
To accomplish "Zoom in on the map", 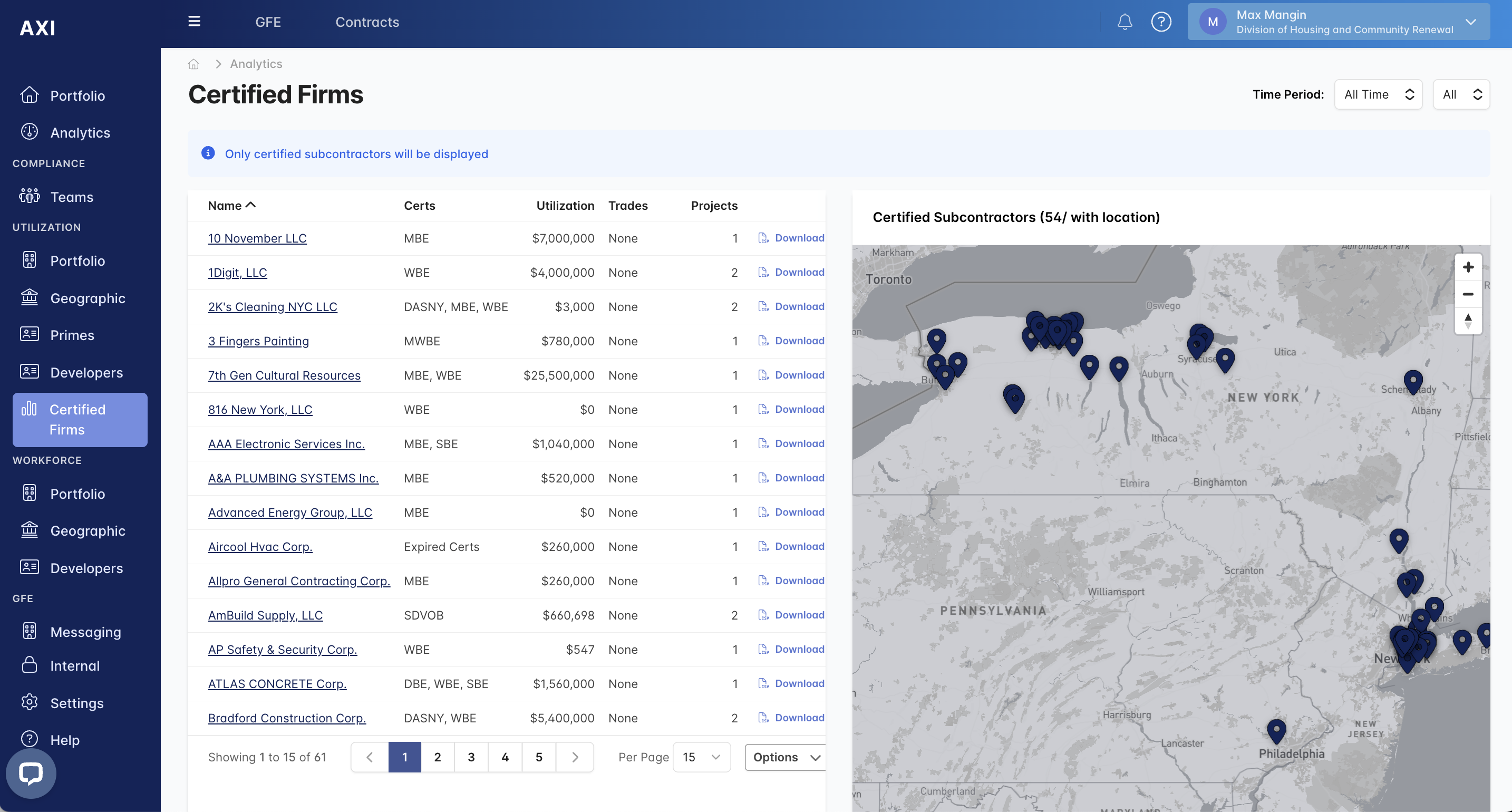I will (x=1468, y=267).
